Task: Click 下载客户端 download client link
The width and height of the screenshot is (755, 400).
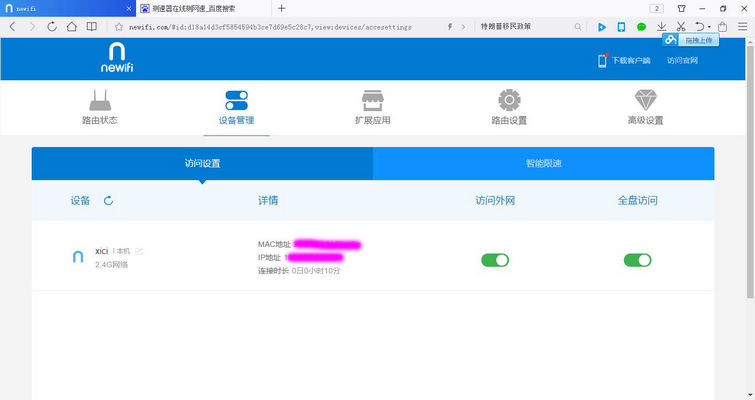Action: 625,60
